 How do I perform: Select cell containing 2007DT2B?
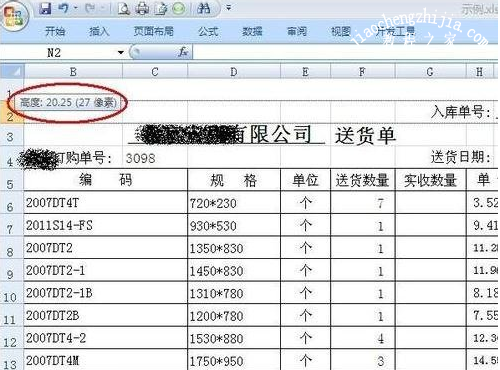point(106,315)
